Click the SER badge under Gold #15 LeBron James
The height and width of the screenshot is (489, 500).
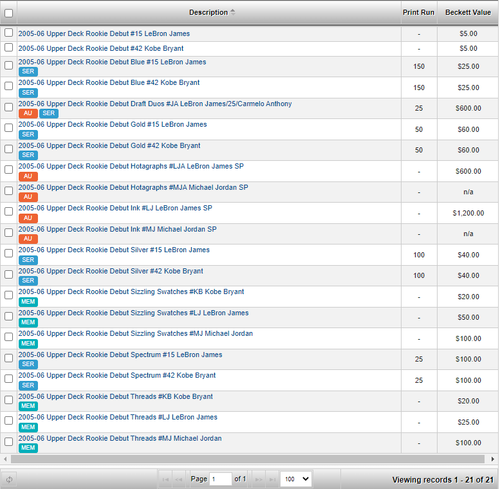coord(28,134)
